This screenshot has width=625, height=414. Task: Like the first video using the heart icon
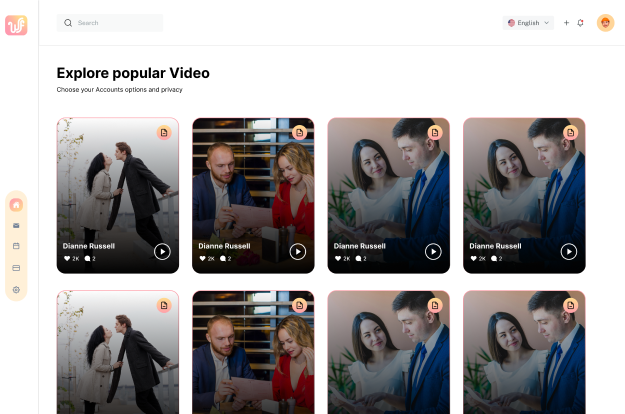point(68,258)
